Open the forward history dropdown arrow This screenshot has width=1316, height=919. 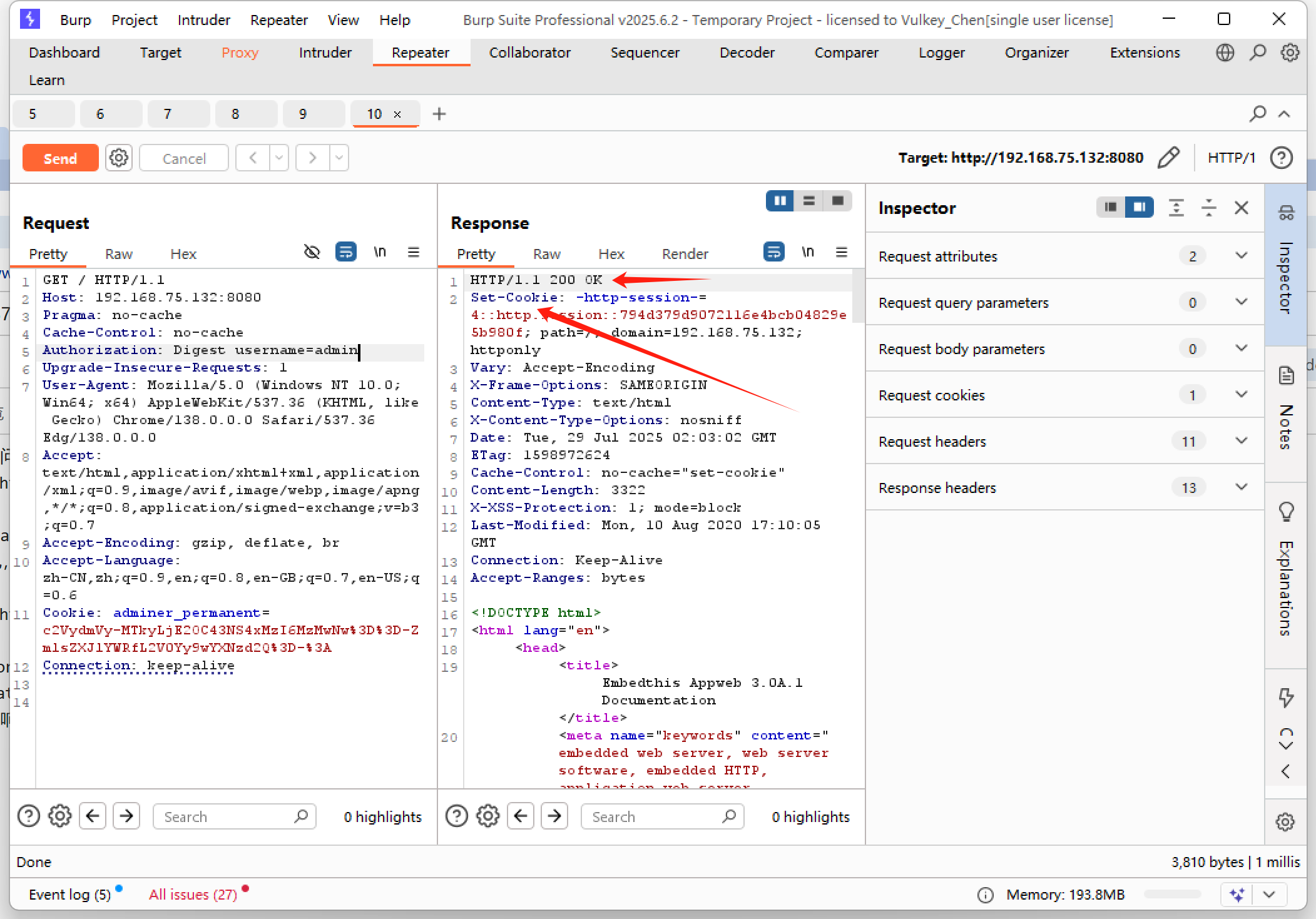point(339,158)
